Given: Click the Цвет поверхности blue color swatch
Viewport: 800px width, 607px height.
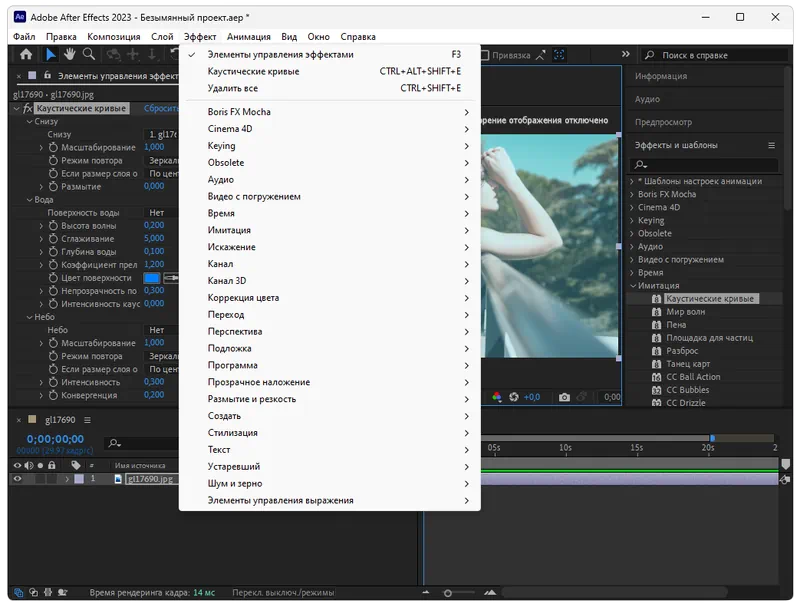Looking at the screenshot, I should tap(151, 278).
